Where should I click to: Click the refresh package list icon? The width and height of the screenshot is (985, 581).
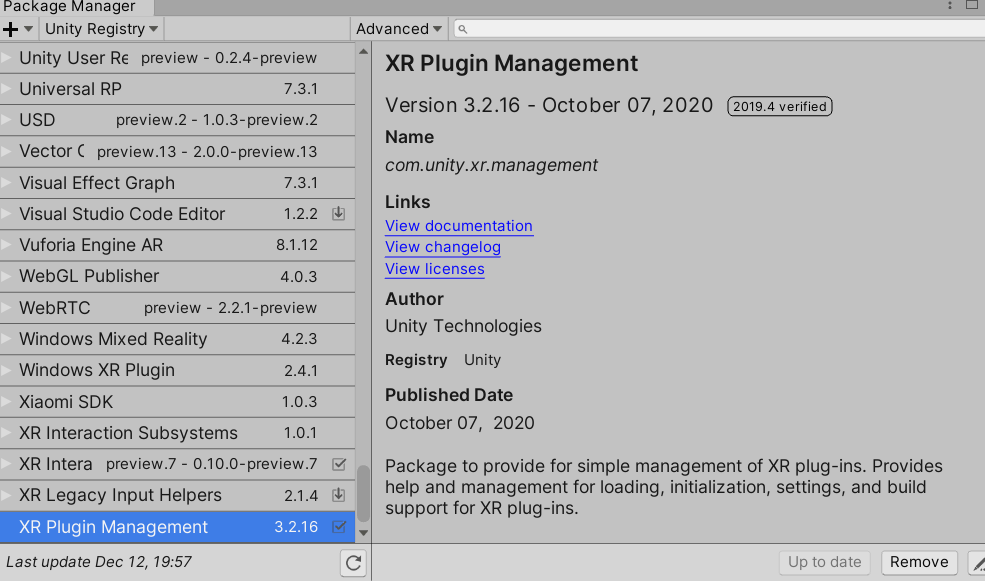pos(353,563)
